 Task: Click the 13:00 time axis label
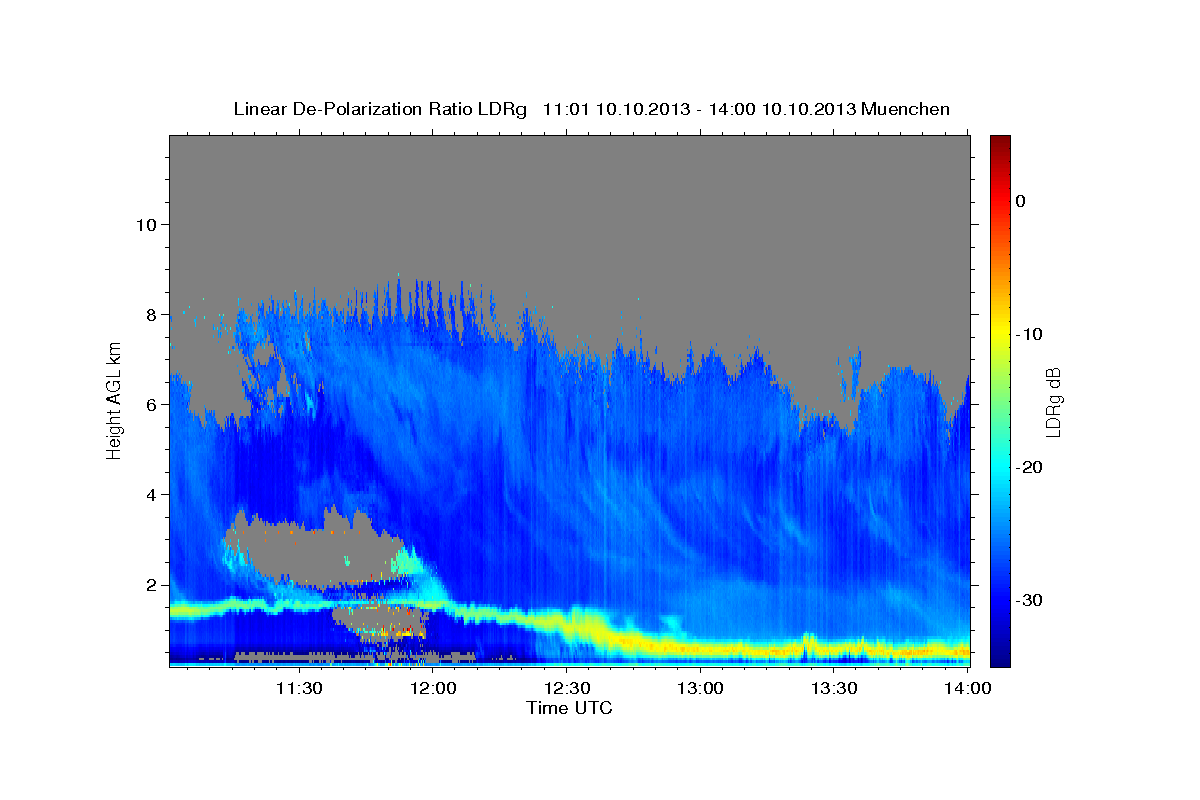[700, 688]
